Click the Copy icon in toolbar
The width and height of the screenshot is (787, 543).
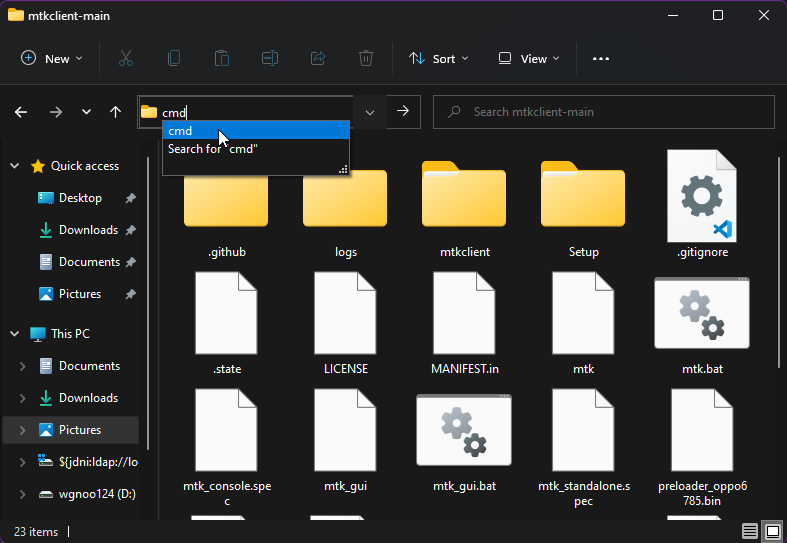coord(174,59)
